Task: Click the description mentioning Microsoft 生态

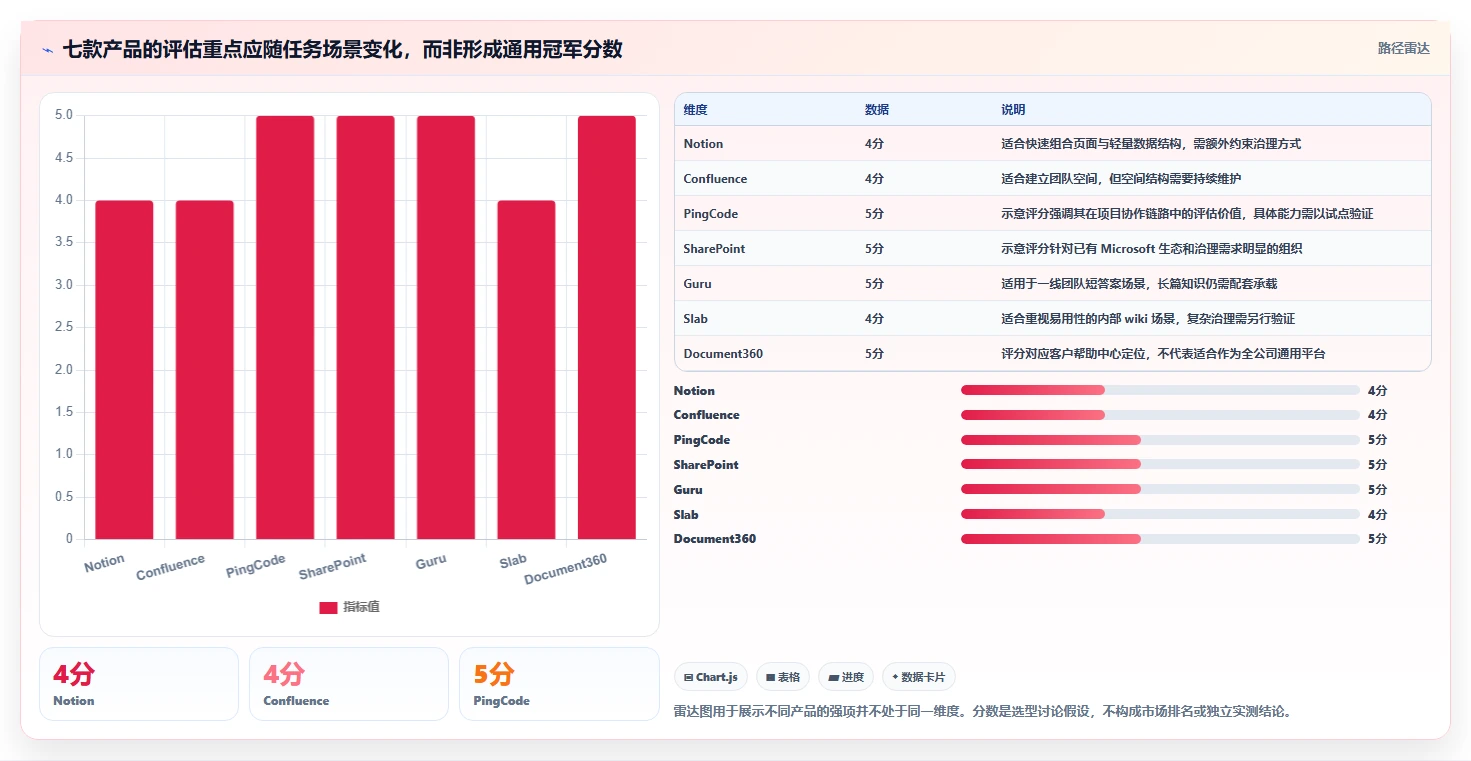Action: (x=1152, y=249)
